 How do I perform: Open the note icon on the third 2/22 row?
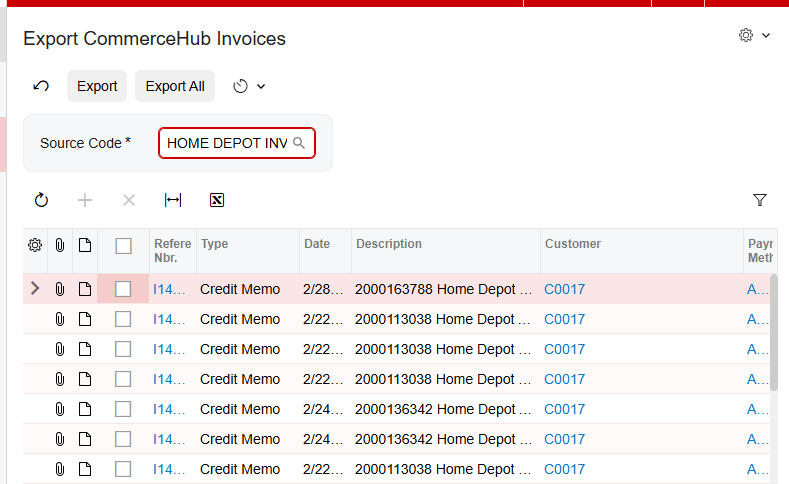click(85, 379)
